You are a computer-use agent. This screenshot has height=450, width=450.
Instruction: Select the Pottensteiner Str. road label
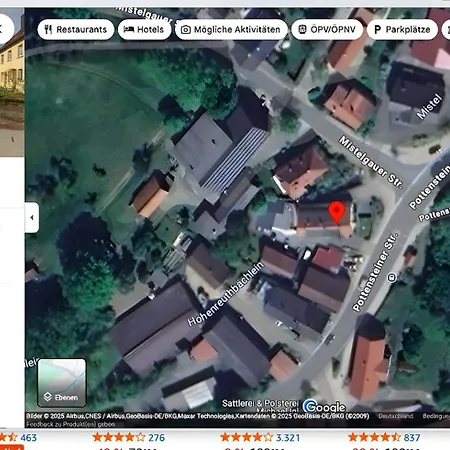point(375,272)
